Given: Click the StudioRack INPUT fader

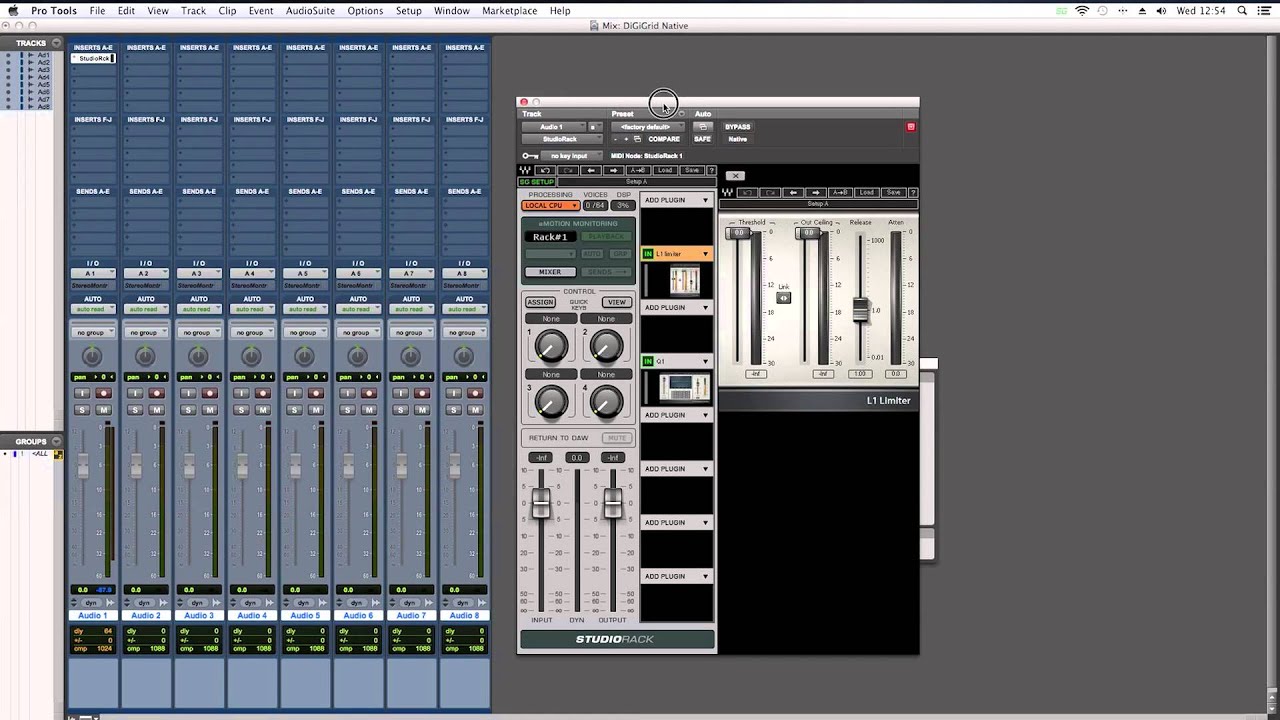Looking at the screenshot, I should tap(541, 503).
